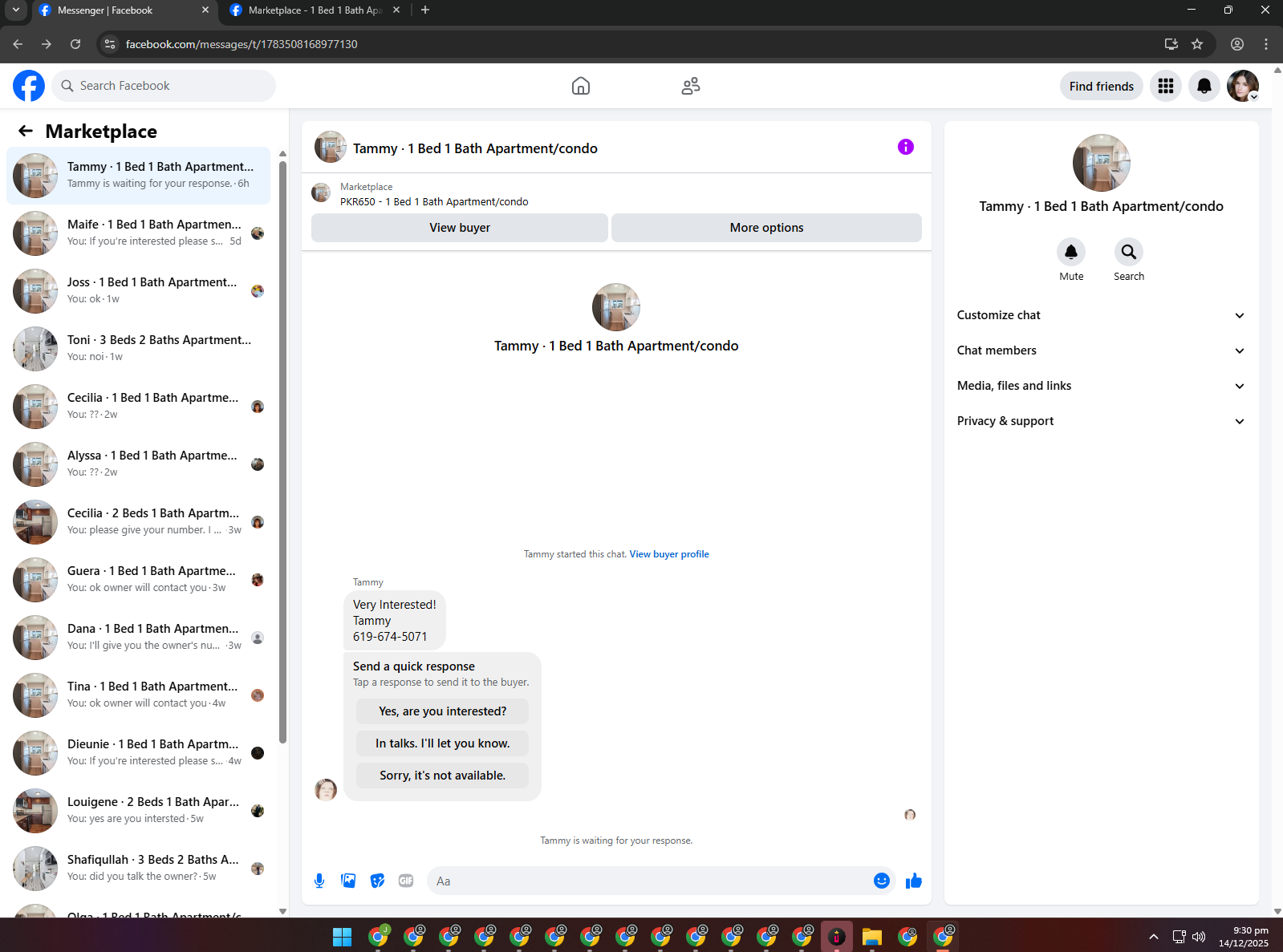Open Maife 1 Bed 1 Bath conversation
The width and height of the screenshot is (1283, 952).
[x=138, y=233]
